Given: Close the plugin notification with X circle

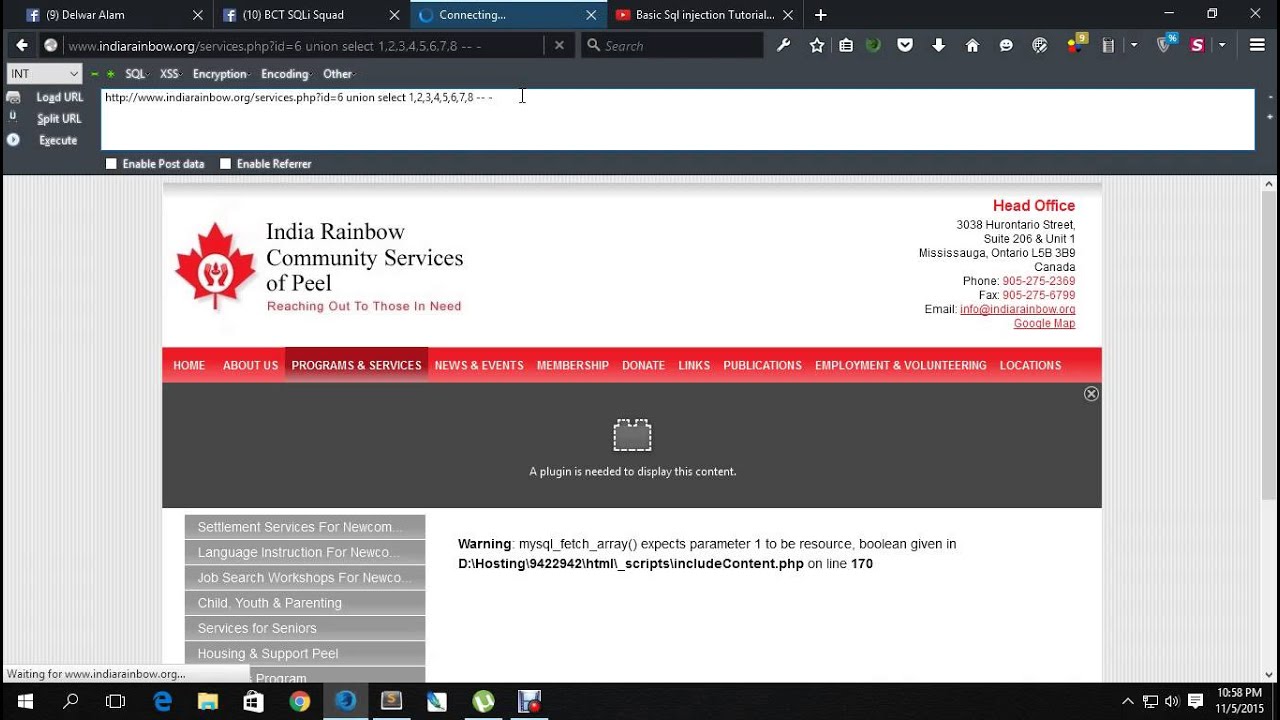Looking at the screenshot, I should tap(1091, 394).
